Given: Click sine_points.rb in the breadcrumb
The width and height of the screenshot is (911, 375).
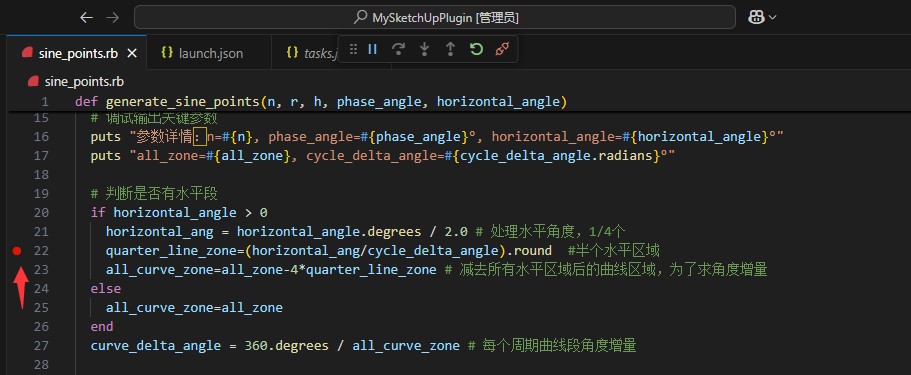Looking at the screenshot, I should (84, 81).
